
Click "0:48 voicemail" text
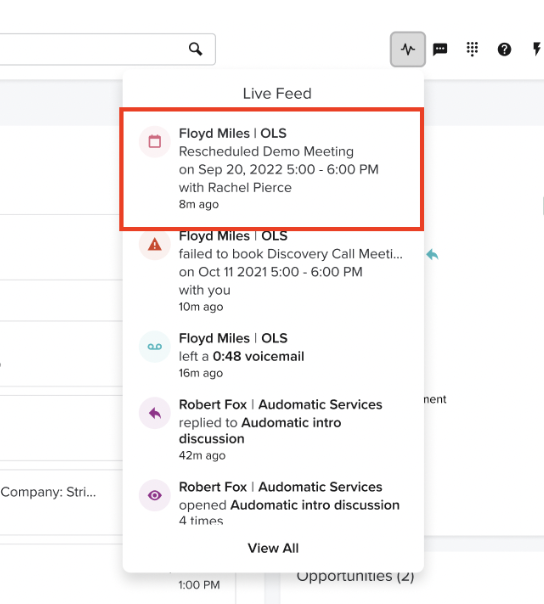pos(259,356)
